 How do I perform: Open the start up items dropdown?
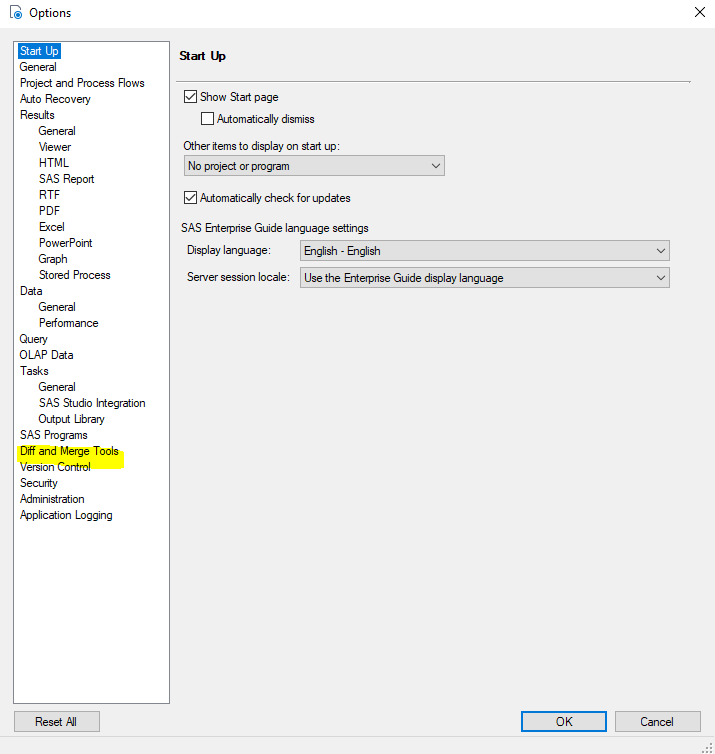coord(314,166)
